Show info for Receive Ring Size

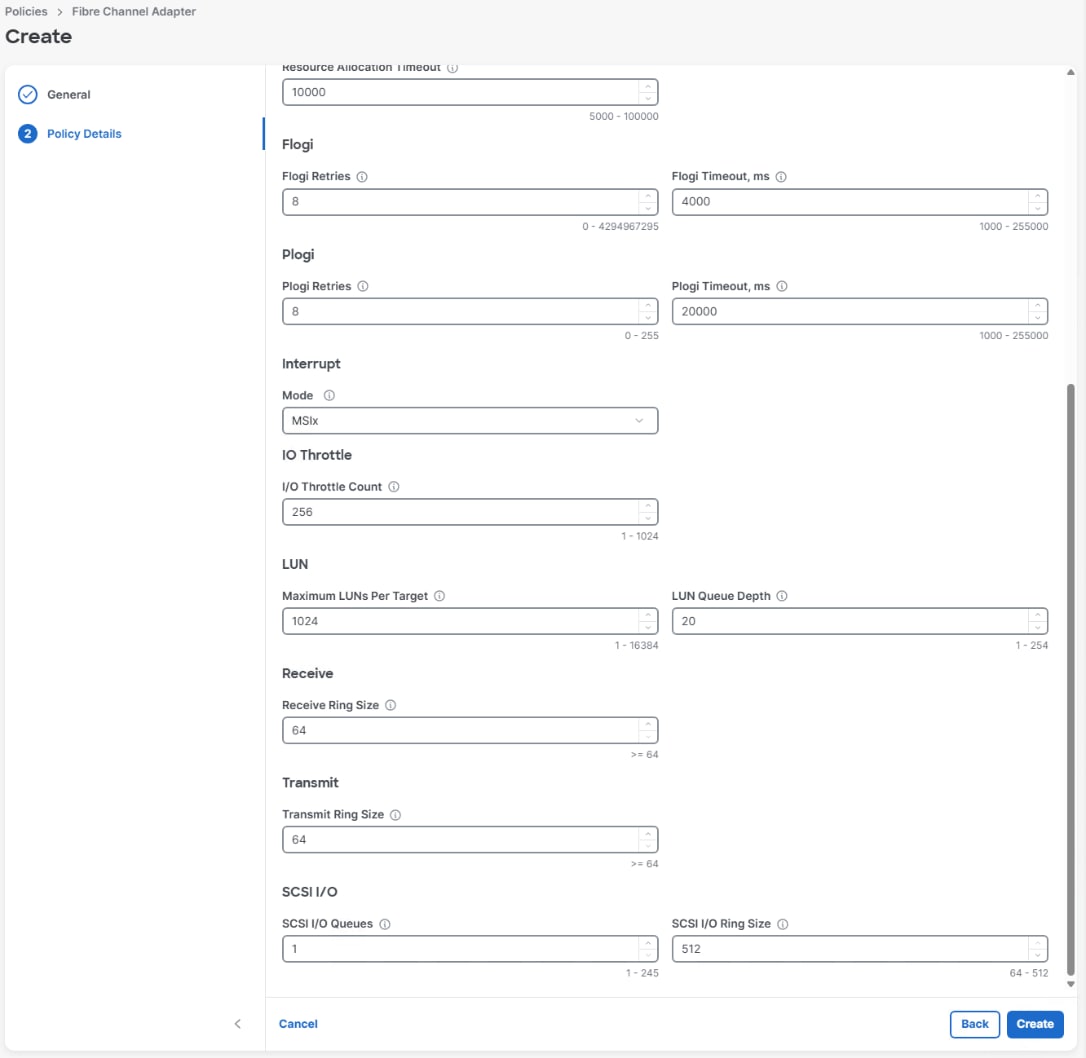390,706
